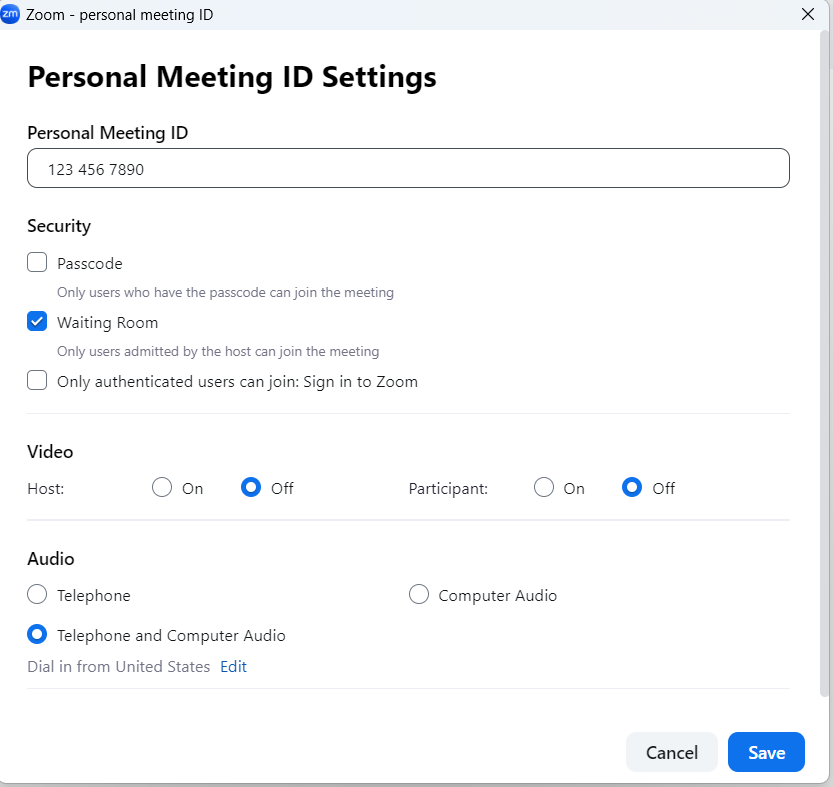Image resolution: width=833 pixels, height=787 pixels.
Task: Turn Participant video On
Action: pyautogui.click(x=543, y=487)
